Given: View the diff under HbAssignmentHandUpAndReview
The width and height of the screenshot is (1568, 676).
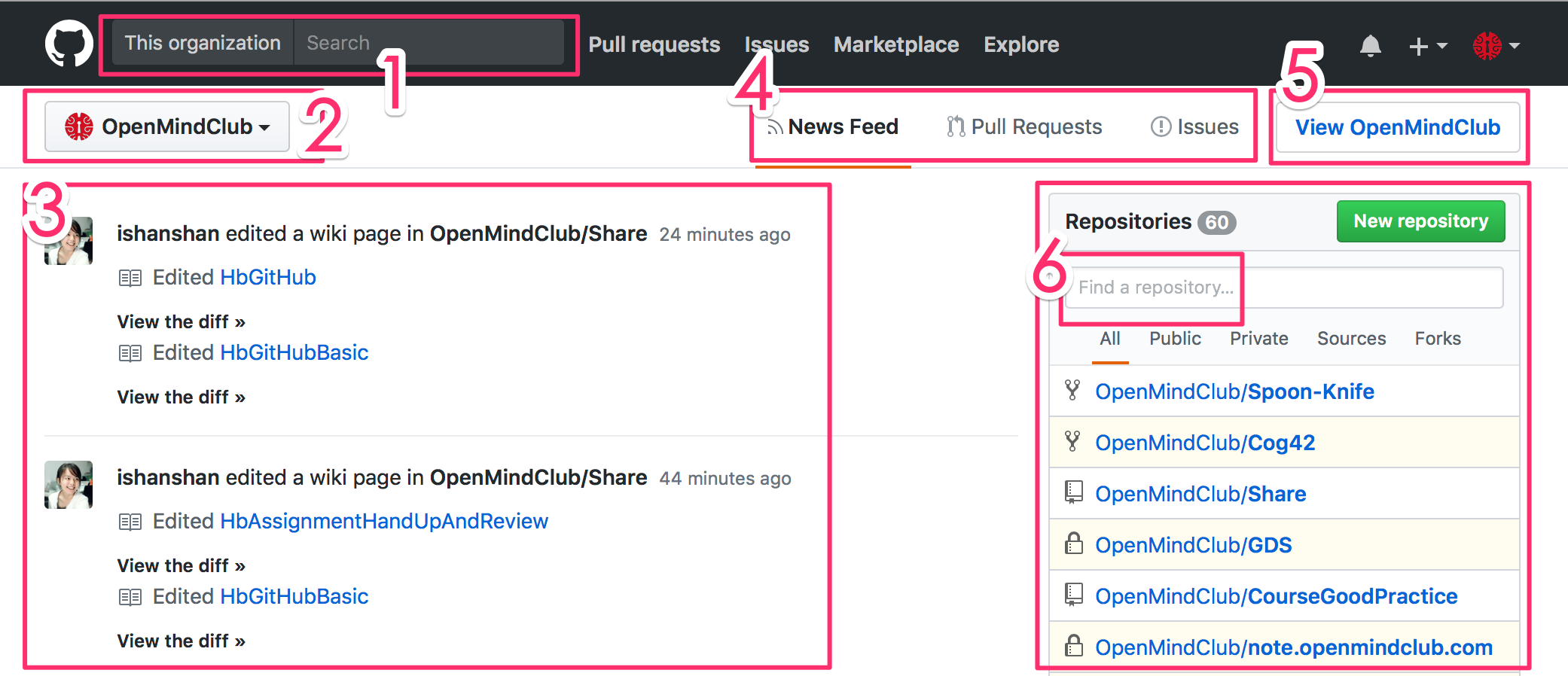Looking at the screenshot, I should tap(182, 566).
